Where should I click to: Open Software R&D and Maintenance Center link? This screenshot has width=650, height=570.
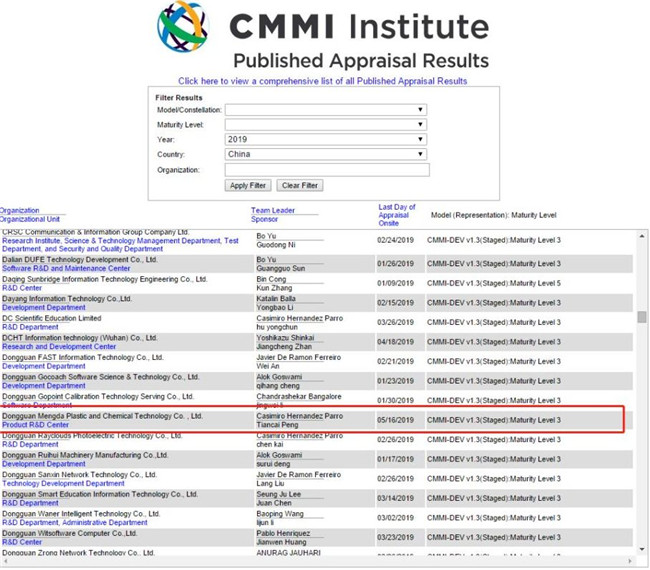[x=66, y=268]
